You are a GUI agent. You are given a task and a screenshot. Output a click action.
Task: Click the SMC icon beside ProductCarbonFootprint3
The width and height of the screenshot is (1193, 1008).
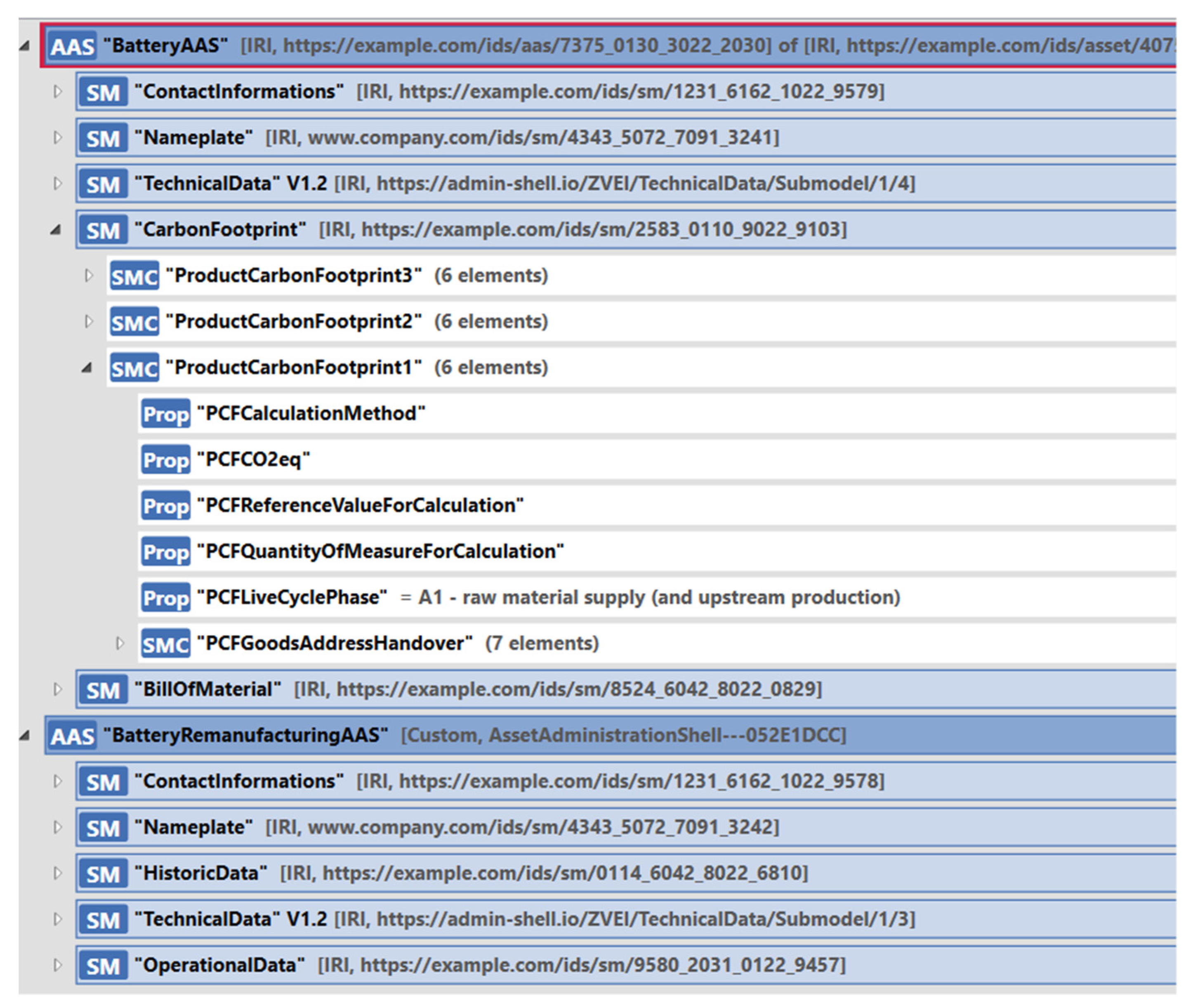click(x=134, y=276)
